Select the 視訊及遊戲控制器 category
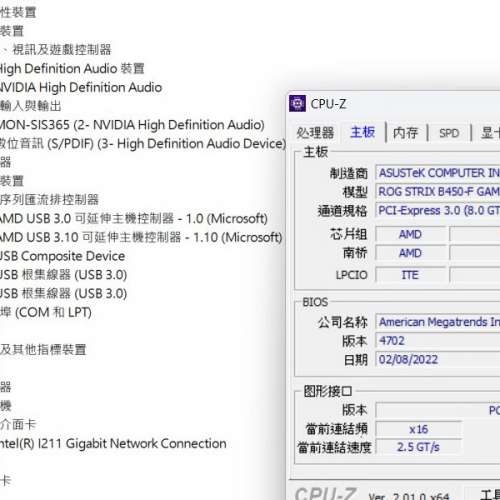 tap(56, 50)
